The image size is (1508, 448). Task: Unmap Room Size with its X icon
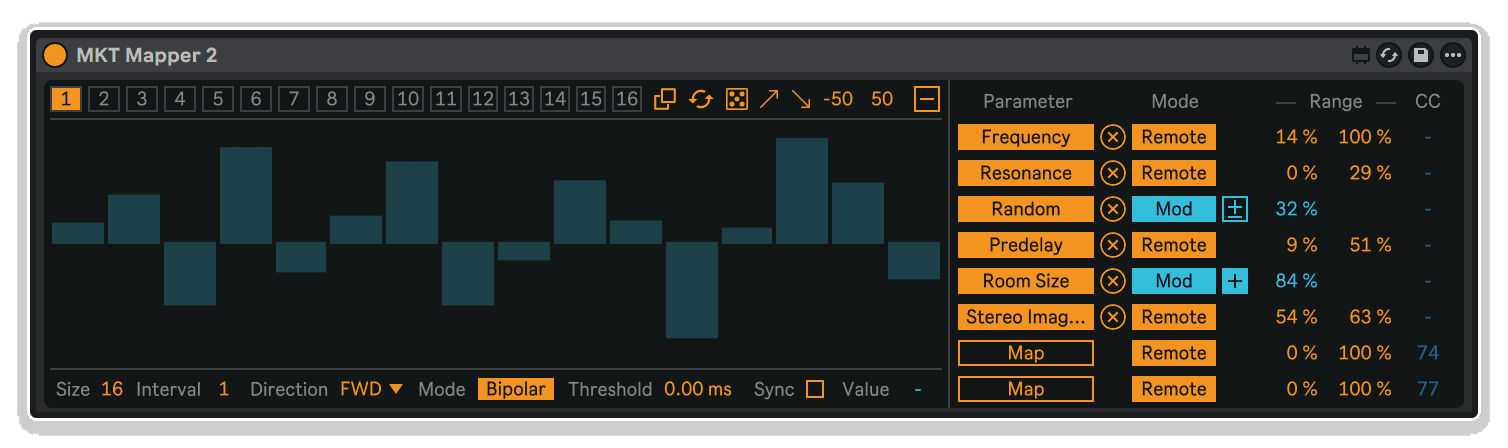point(1113,282)
